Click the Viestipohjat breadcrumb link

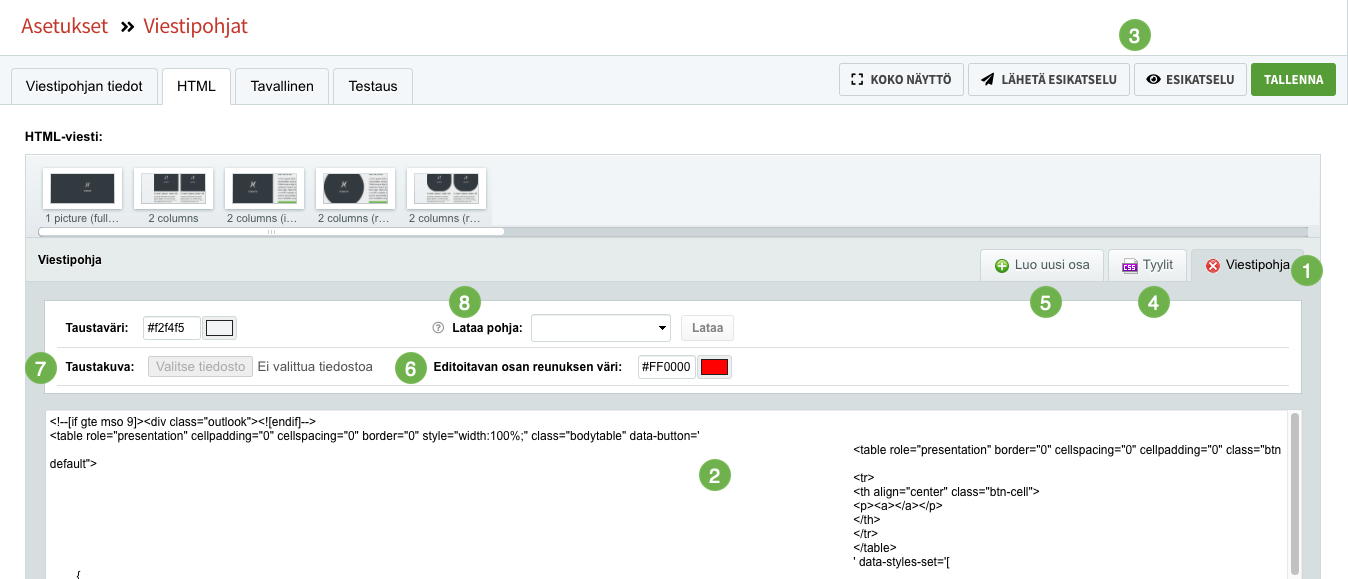click(195, 27)
